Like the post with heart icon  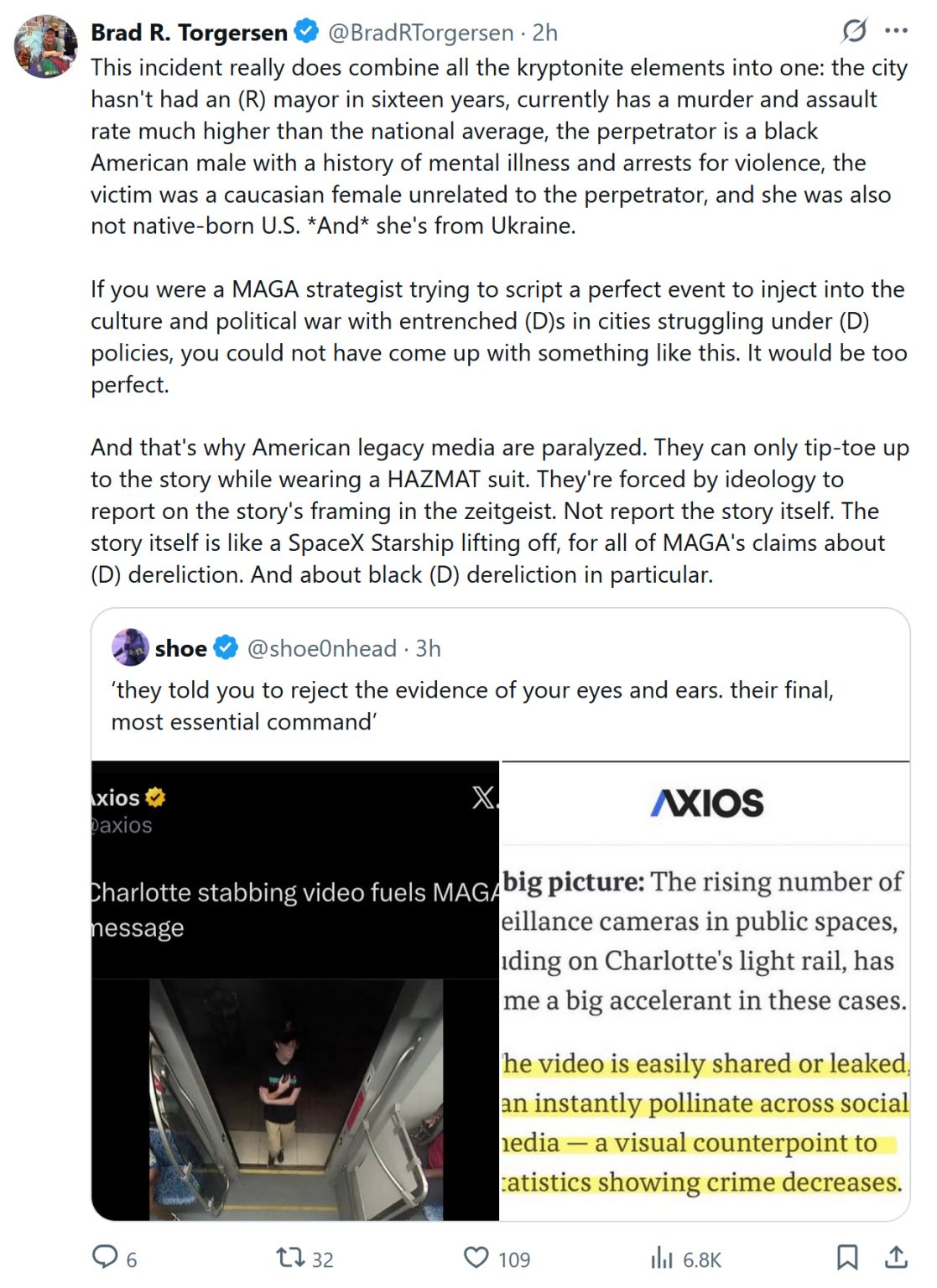pyautogui.click(x=476, y=1257)
